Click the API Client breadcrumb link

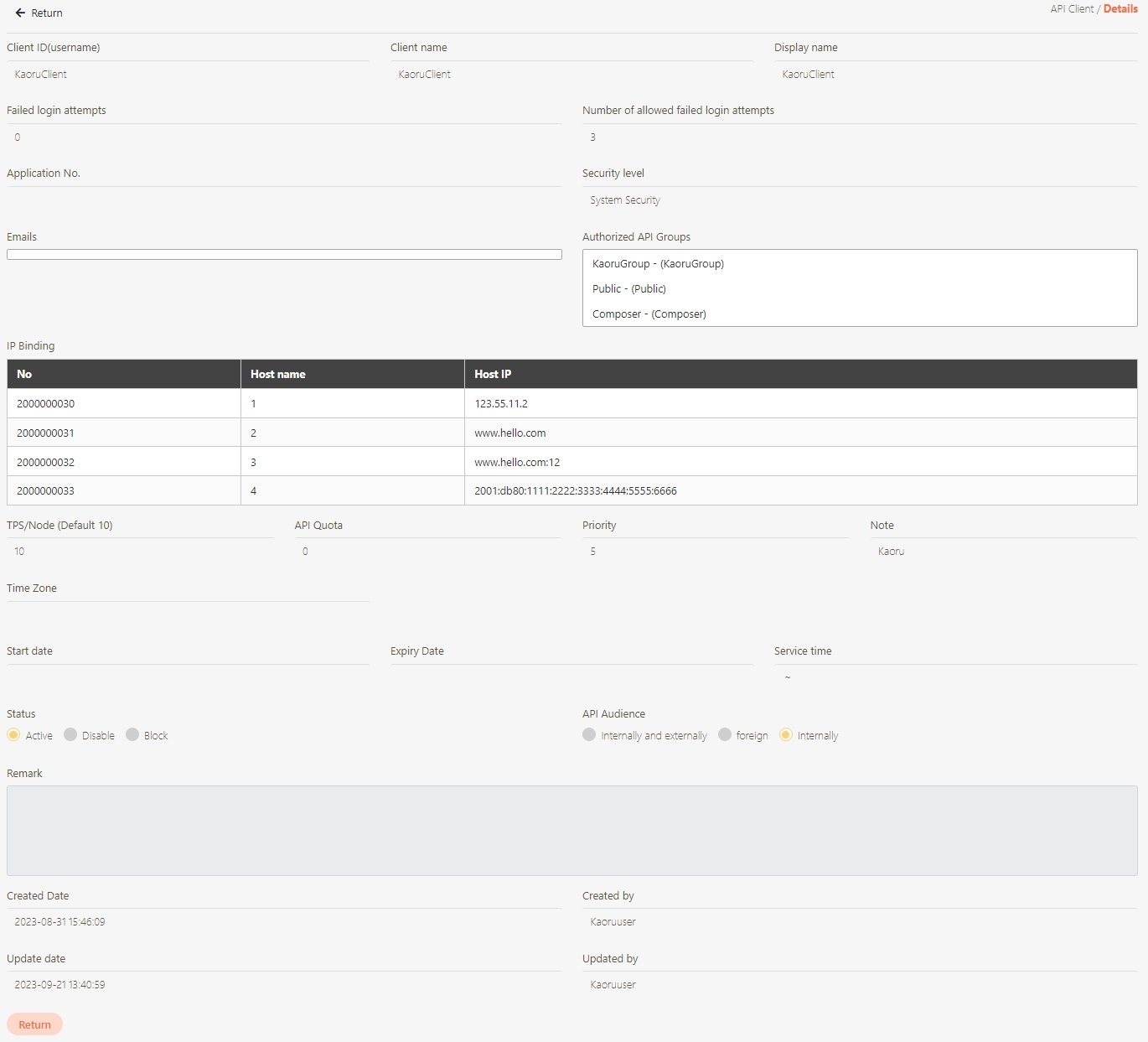(x=1072, y=9)
